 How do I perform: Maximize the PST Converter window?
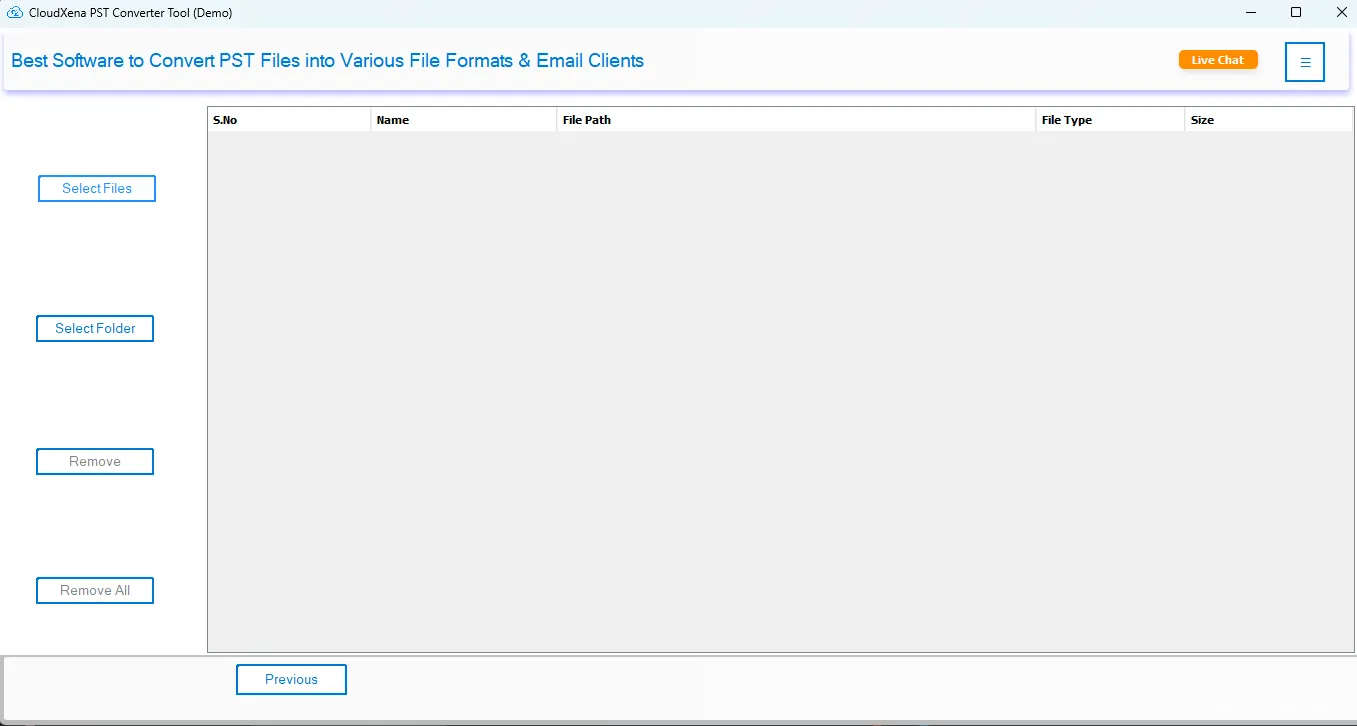[1296, 13]
